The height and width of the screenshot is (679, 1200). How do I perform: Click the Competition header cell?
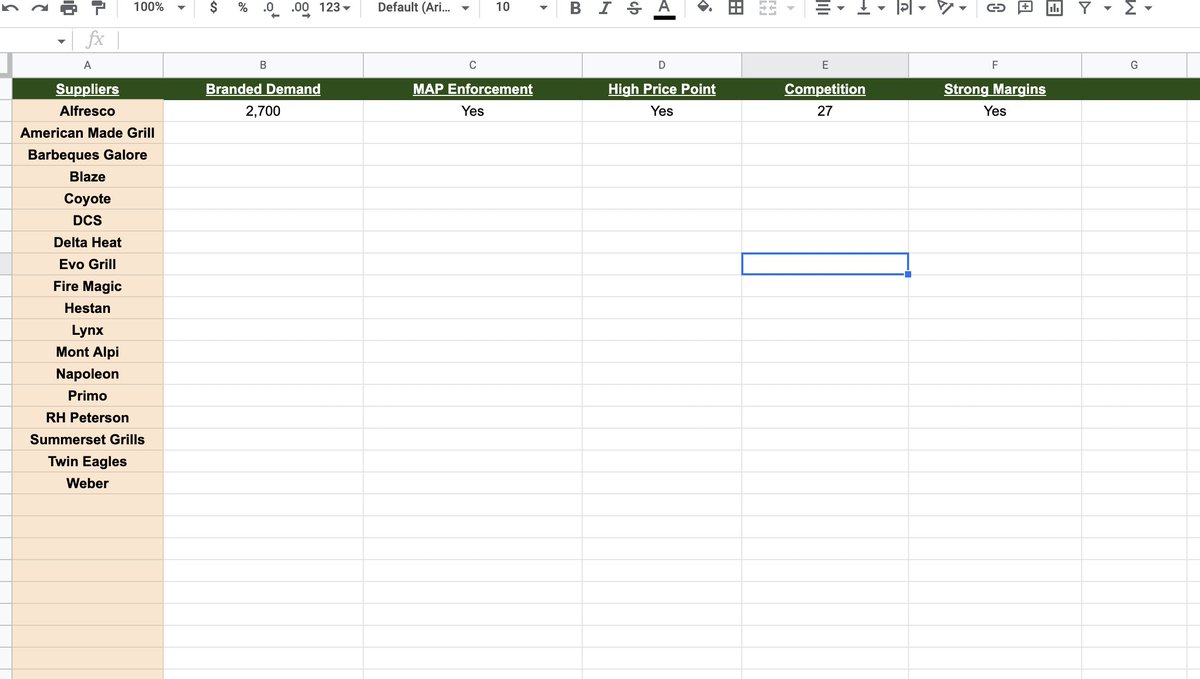[x=825, y=89]
